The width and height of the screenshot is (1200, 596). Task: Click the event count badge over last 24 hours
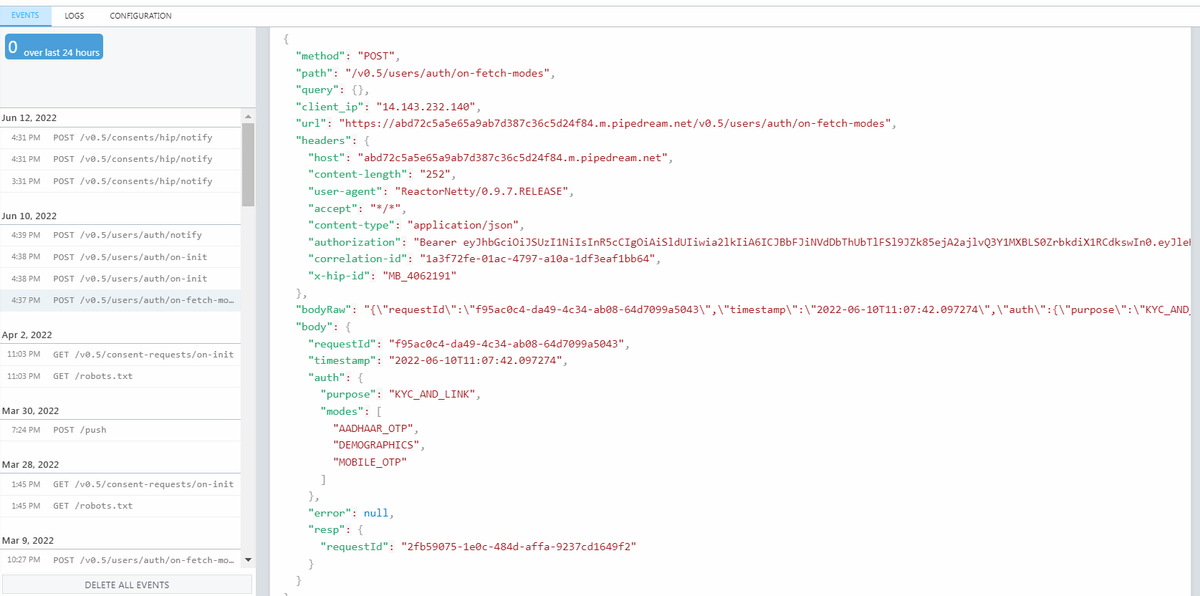(x=54, y=47)
